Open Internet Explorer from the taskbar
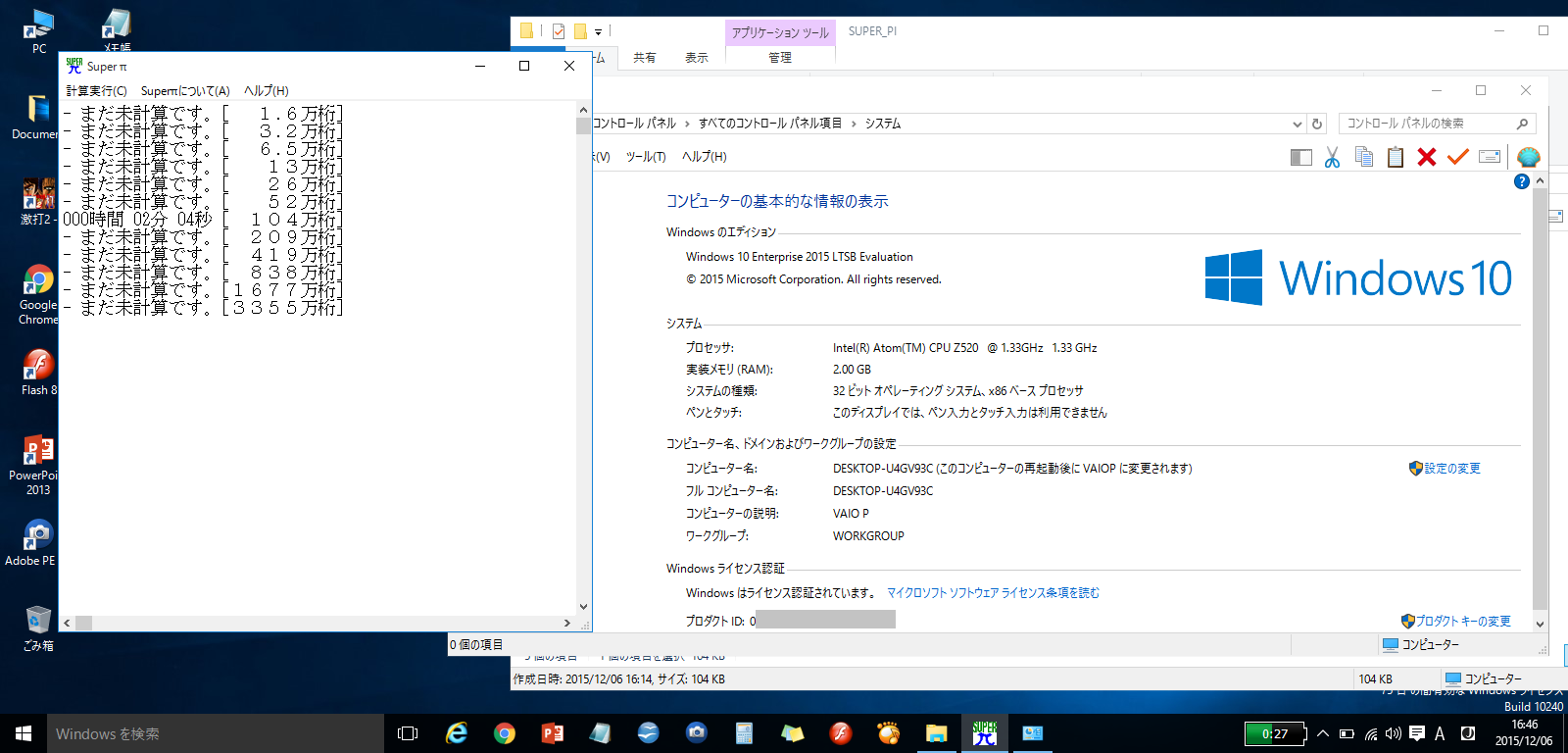 [457, 733]
